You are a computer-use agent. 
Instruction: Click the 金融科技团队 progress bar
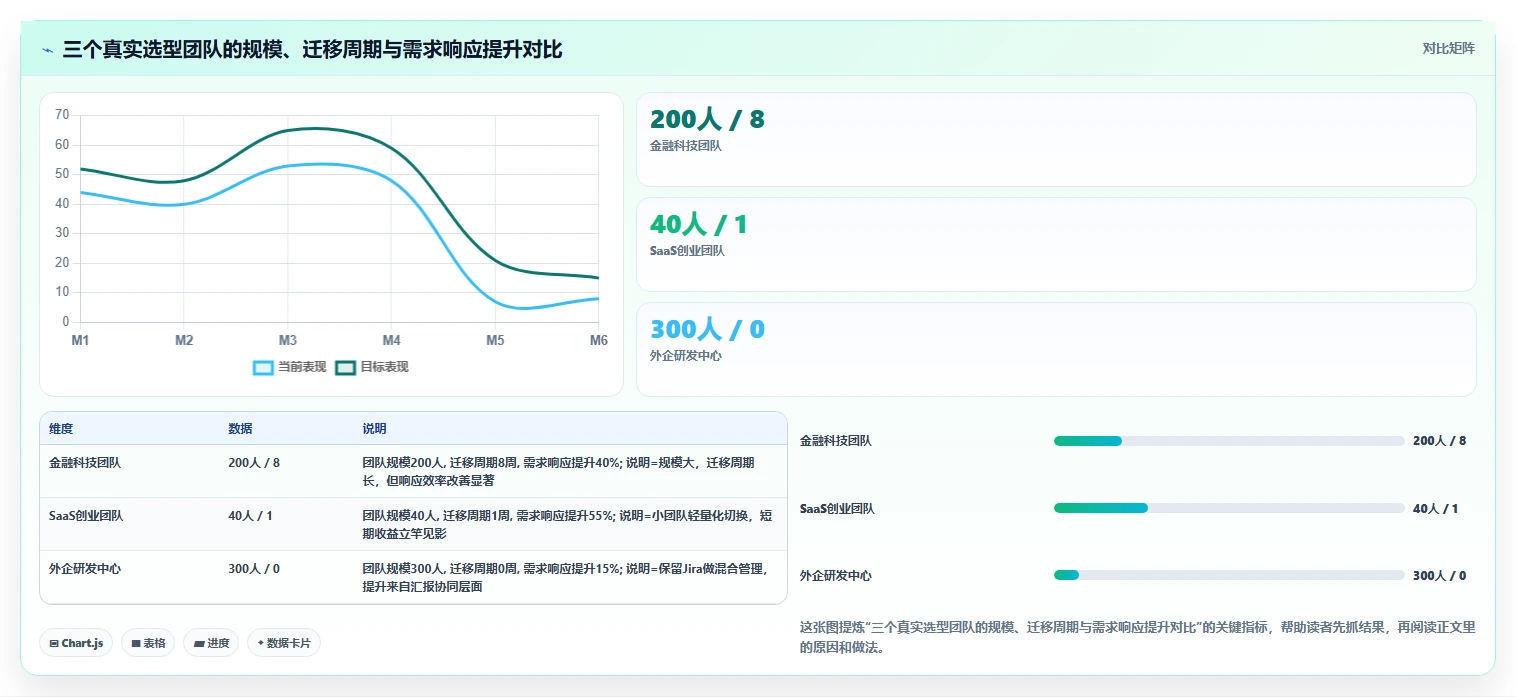click(x=1229, y=441)
